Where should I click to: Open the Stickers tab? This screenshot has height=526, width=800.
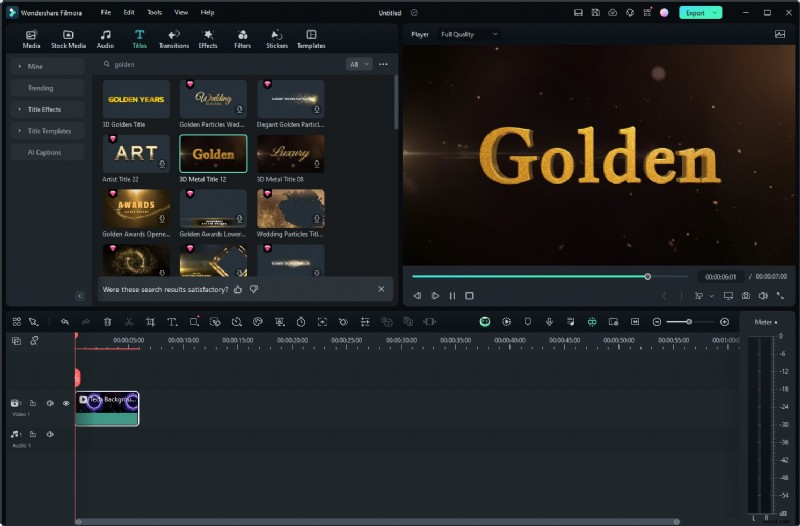point(277,39)
